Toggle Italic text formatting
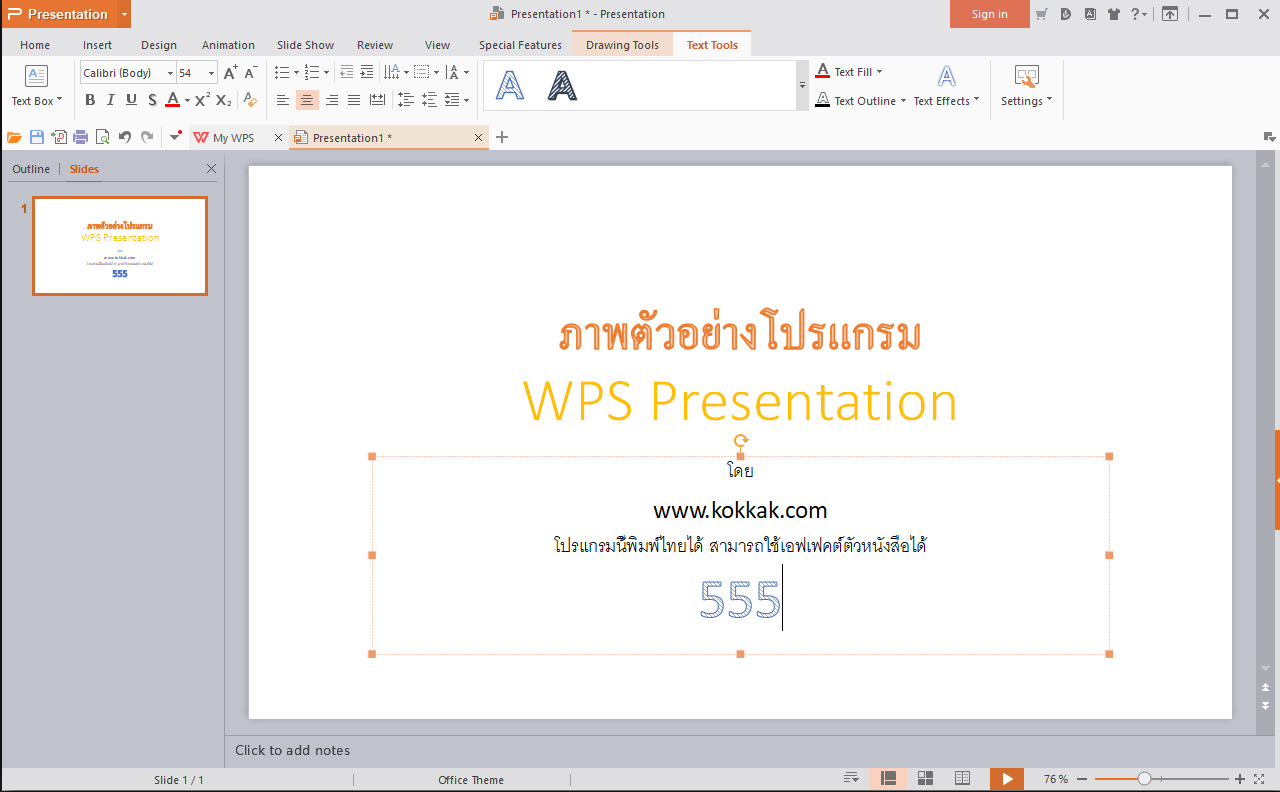Screen dimensions: 1280x792 (110, 100)
